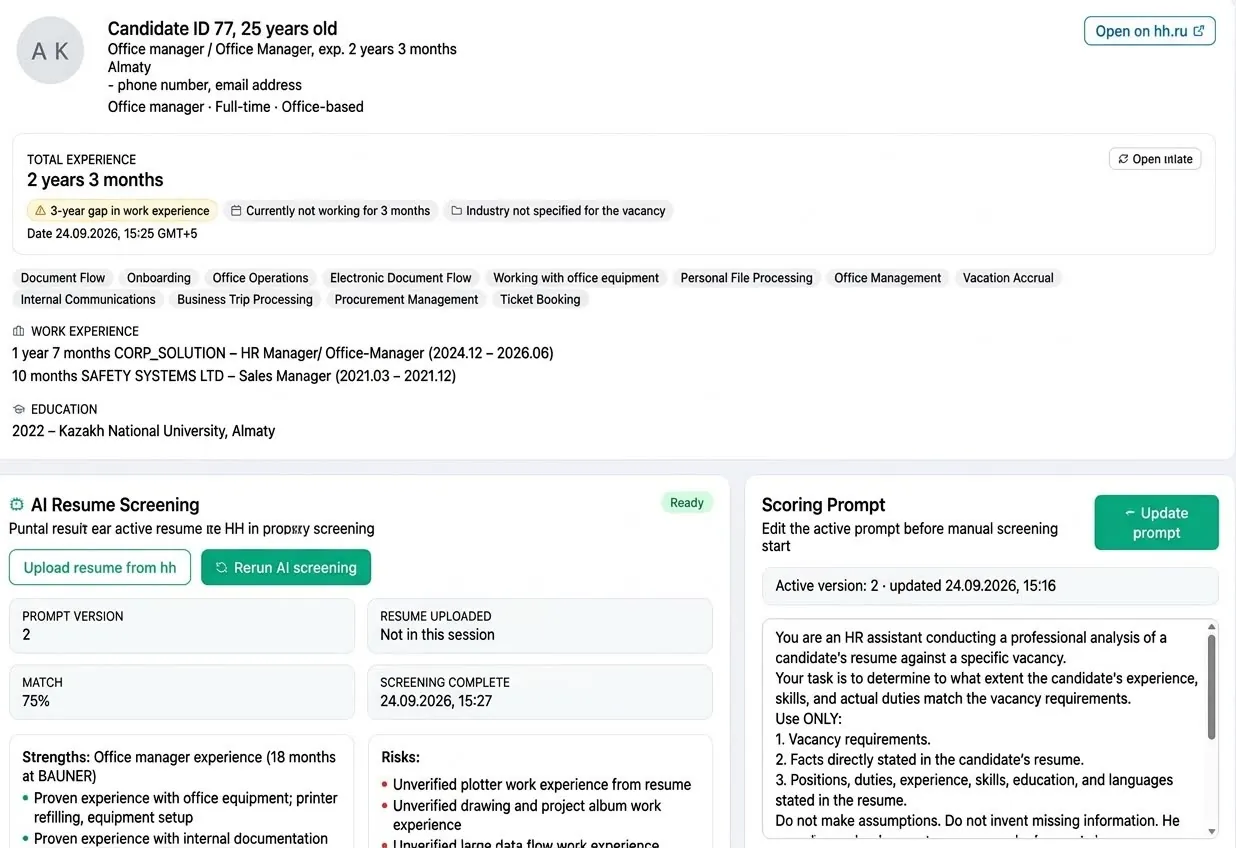Click the SCREENING COMPLETE date card

point(540,692)
